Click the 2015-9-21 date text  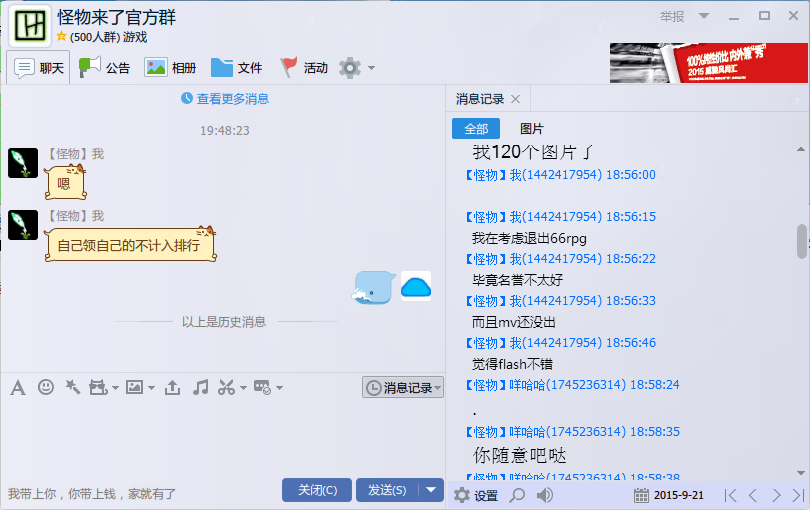tap(678, 495)
